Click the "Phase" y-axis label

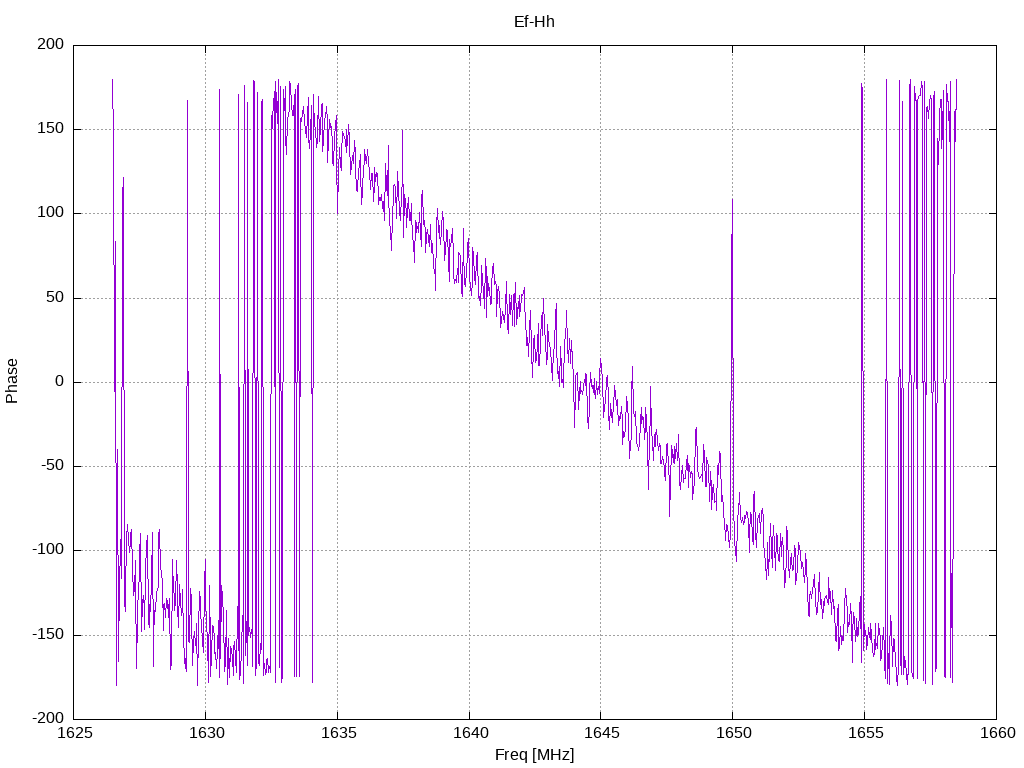point(12,381)
